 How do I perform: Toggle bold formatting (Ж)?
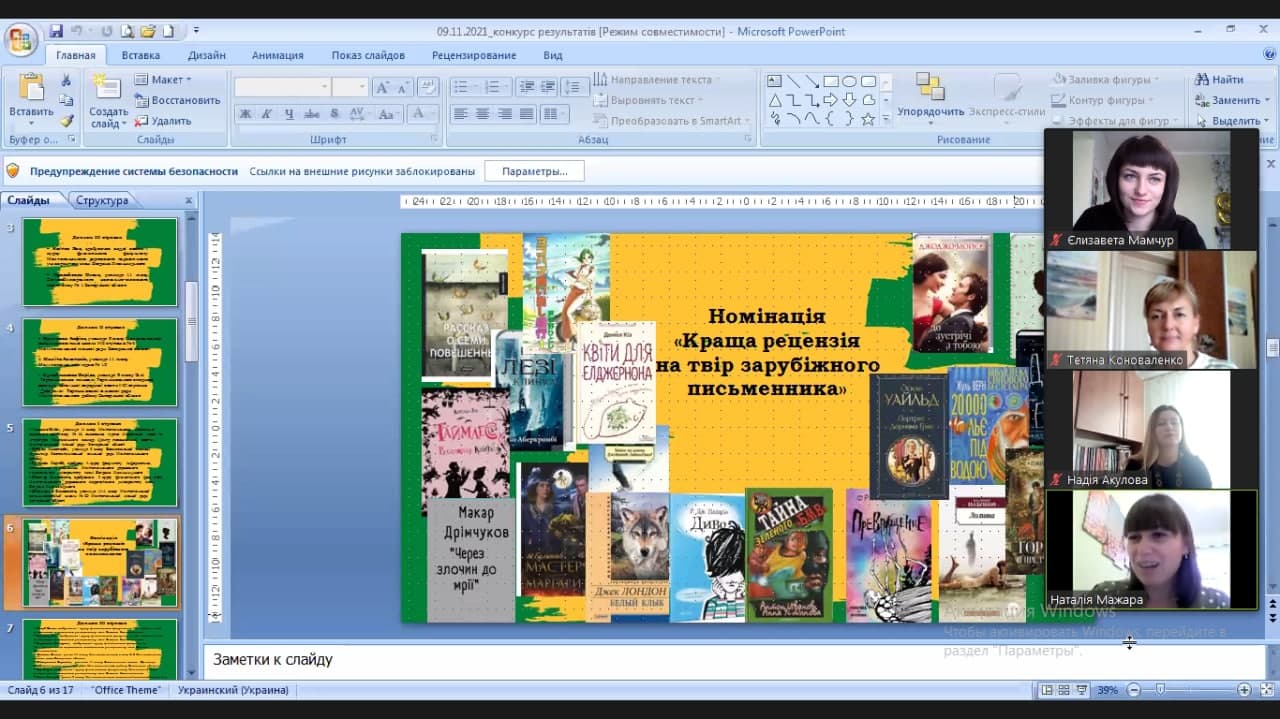pos(245,114)
